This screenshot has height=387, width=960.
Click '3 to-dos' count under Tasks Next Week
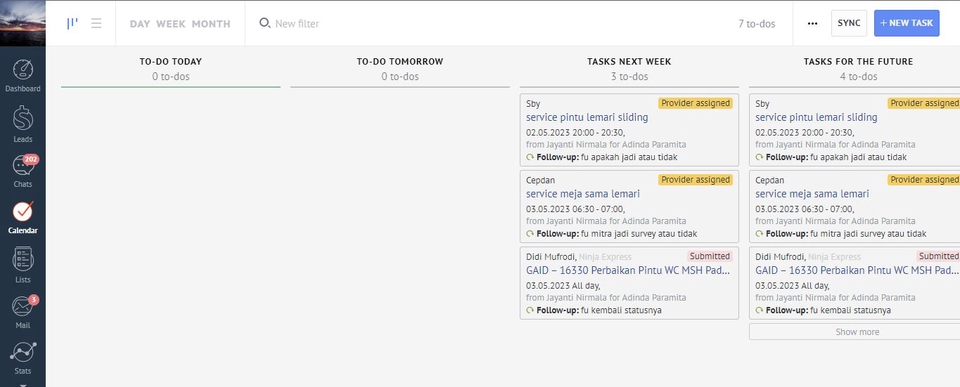click(629, 77)
